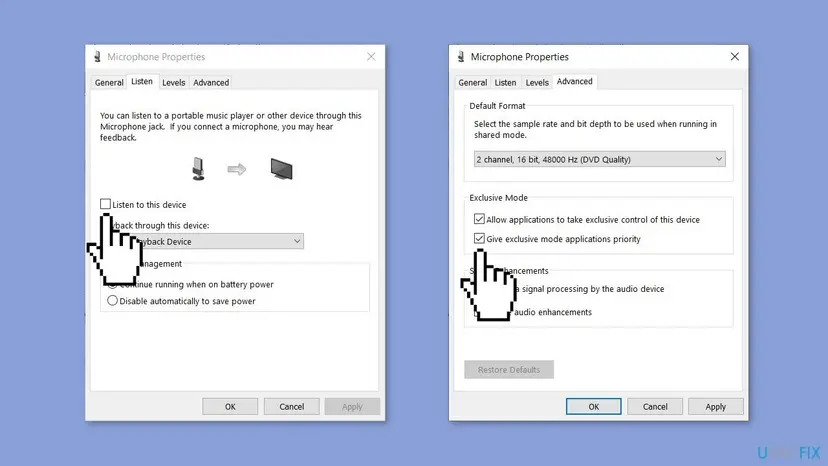Select Advanced tab in right dialog
Screen dimensions: 828x466
coord(575,81)
